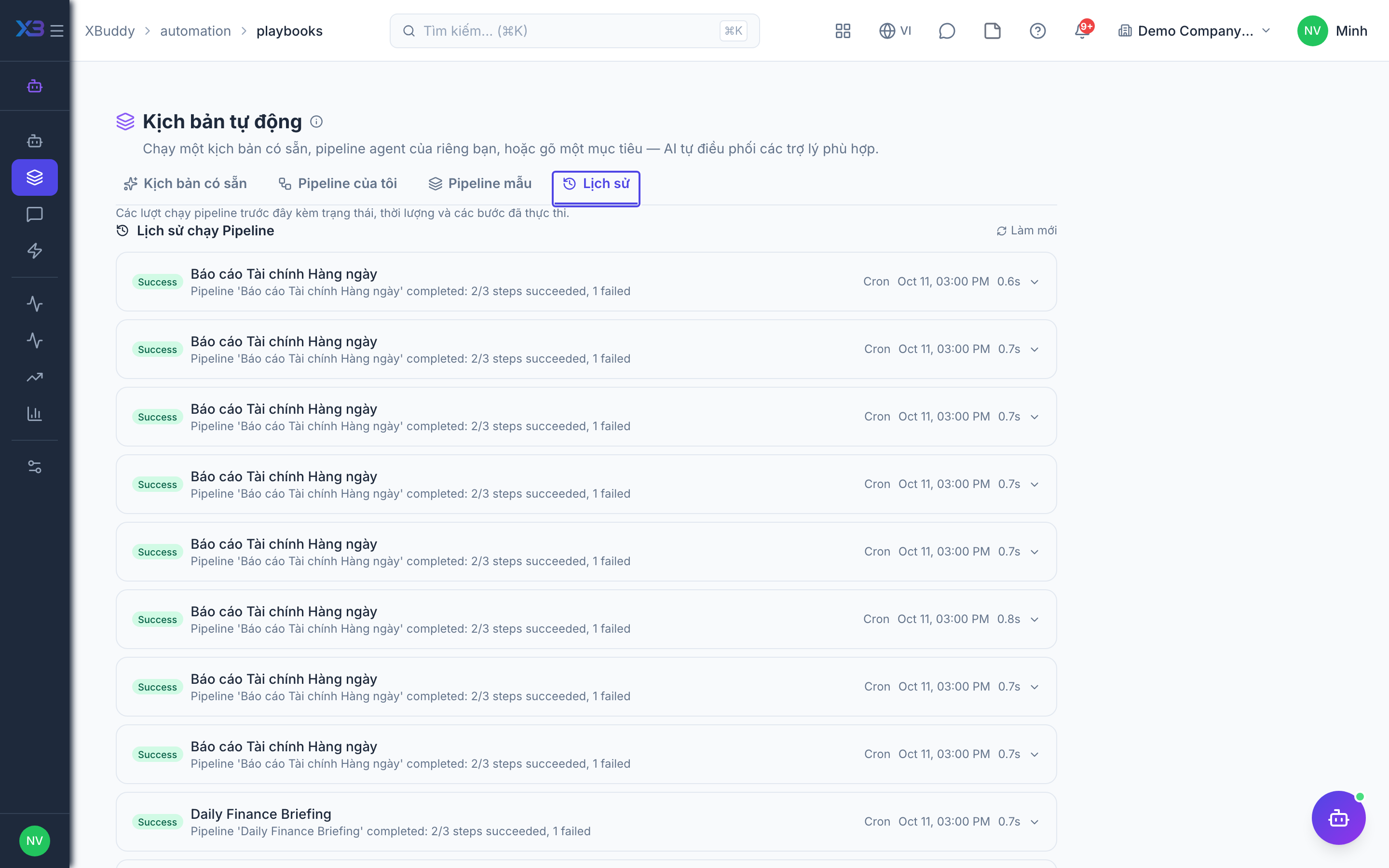The width and height of the screenshot is (1389, 868).
Task: Click the Làm mới refresh button
Action: (1026, 230)
